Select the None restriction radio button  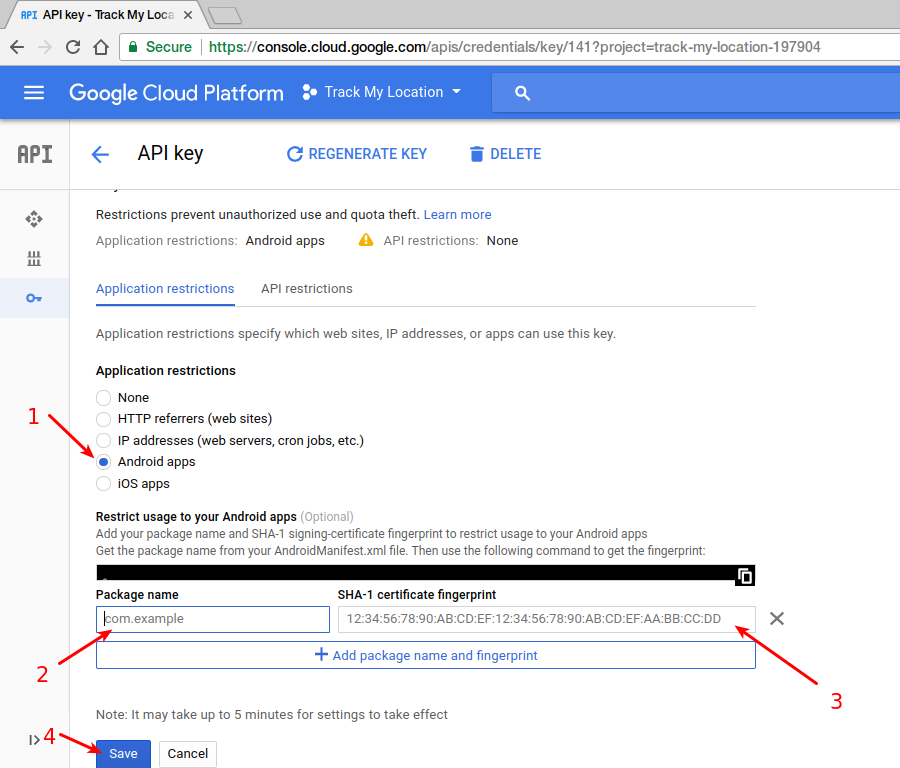pyautogui.click(x=103, y=398)
